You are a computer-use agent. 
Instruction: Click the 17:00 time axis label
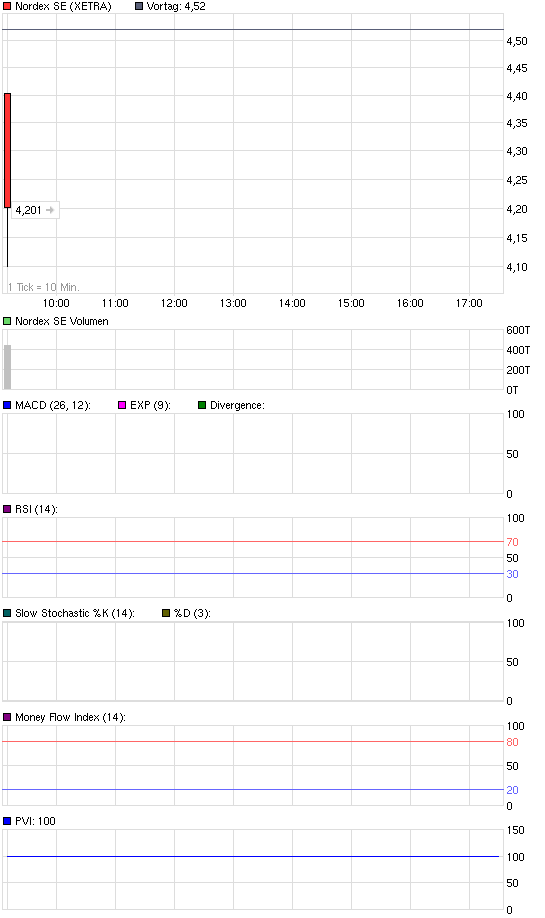(469, 303)
